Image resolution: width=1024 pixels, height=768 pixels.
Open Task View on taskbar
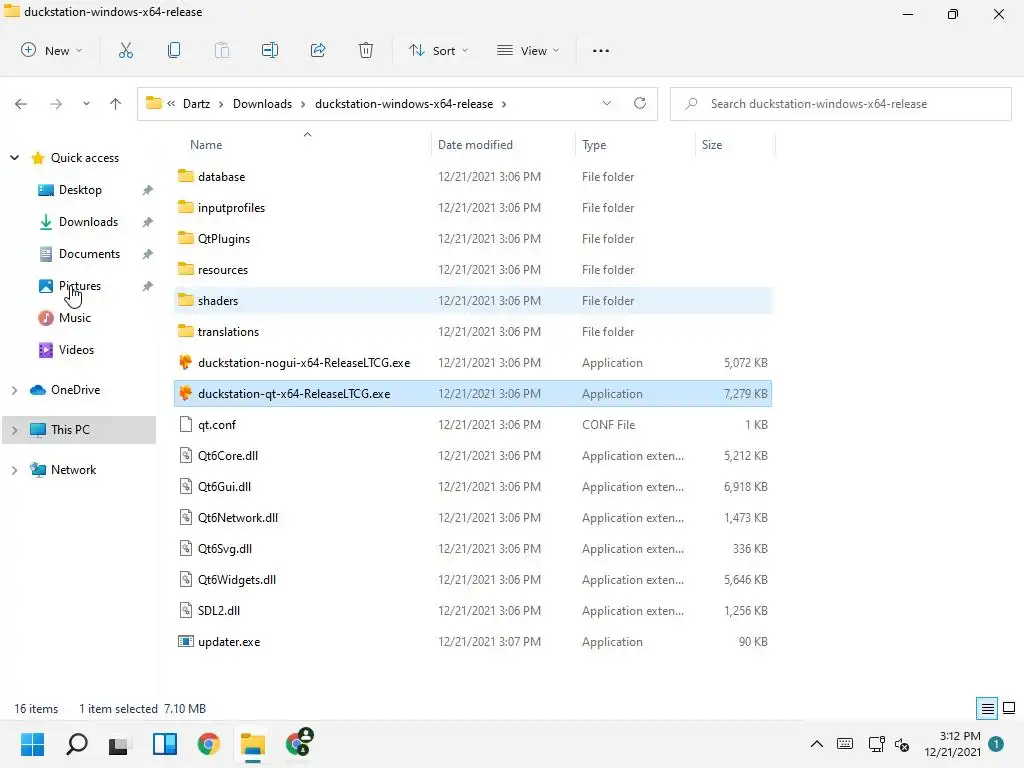click(x=119, y=744)
